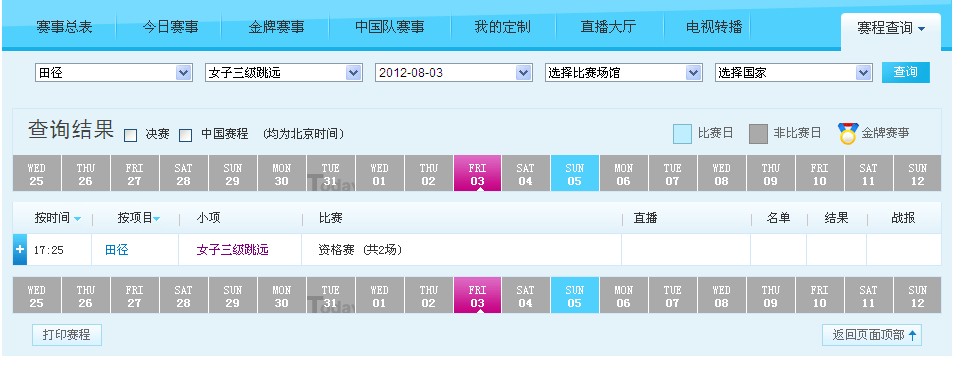
Task: Select SUN 05 in top date bar
Action: [575, 173]
